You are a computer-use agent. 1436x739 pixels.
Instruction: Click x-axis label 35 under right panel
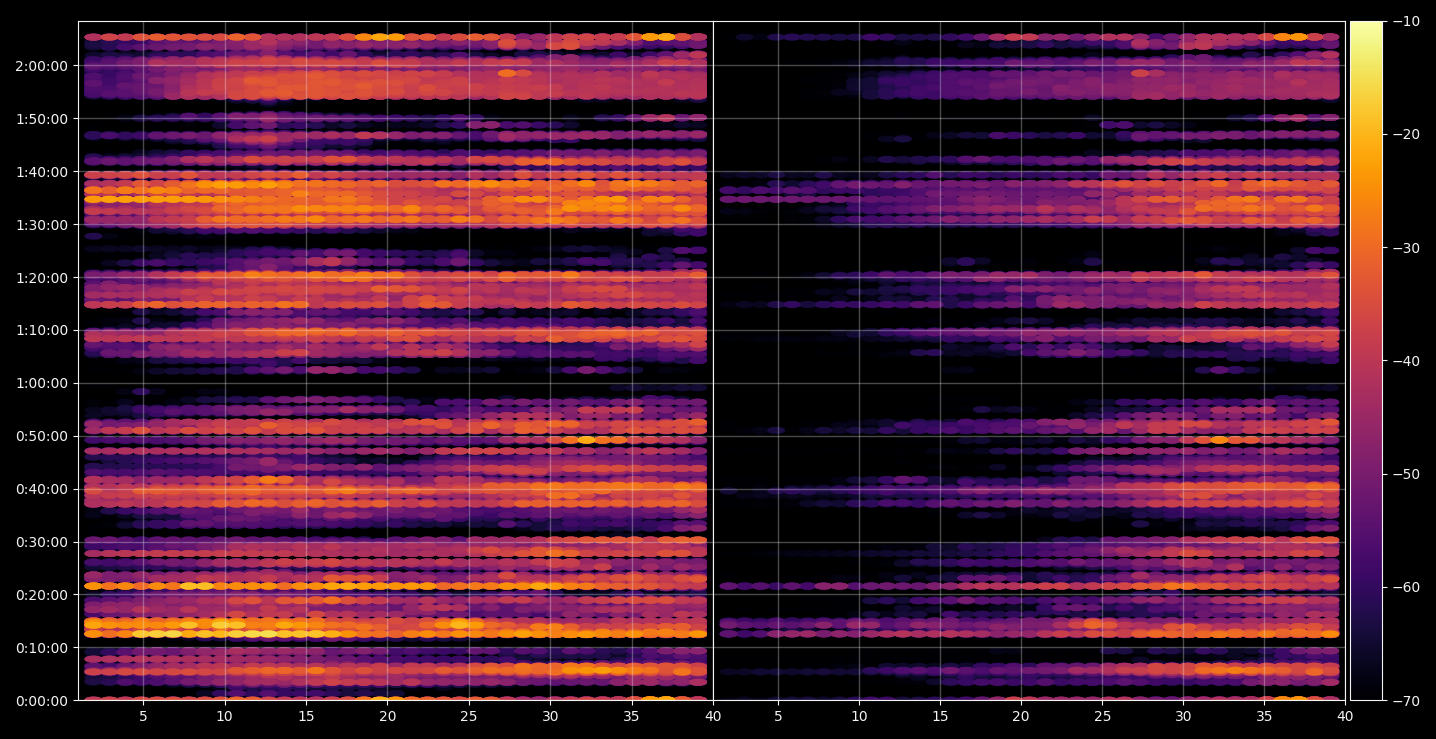(1265, 716)
